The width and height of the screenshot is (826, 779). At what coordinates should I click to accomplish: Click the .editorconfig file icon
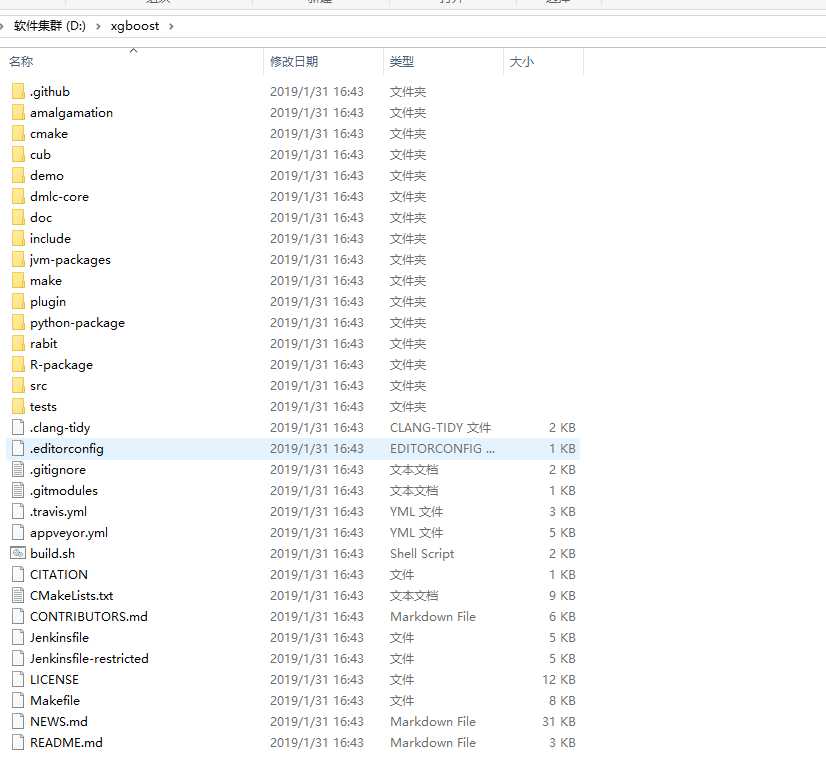tap(18, 449)
